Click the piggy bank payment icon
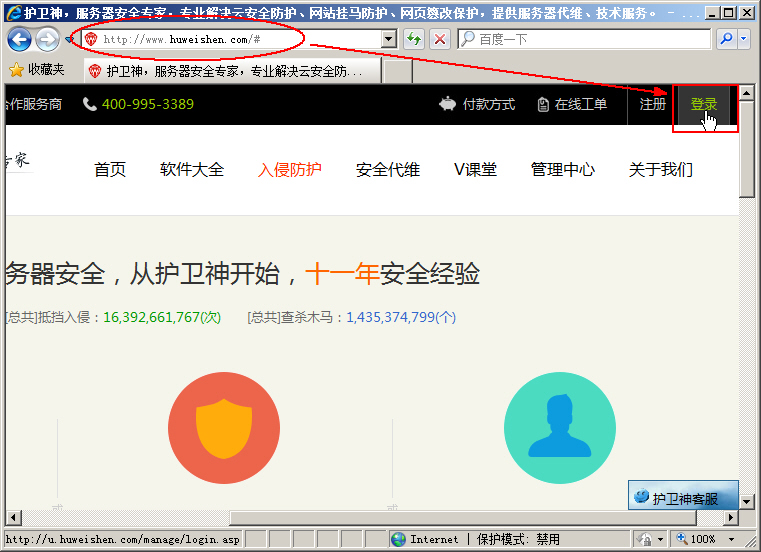 [x=447, y=104]
